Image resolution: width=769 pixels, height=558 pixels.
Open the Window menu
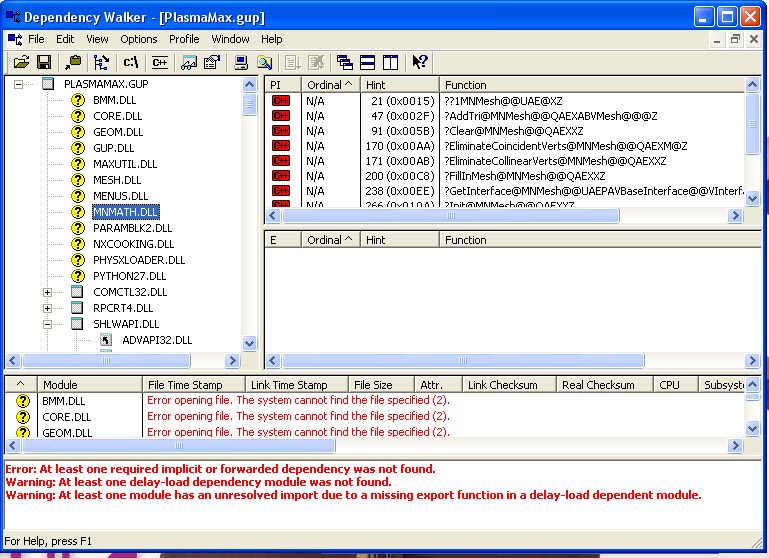(x=230, y=39)
